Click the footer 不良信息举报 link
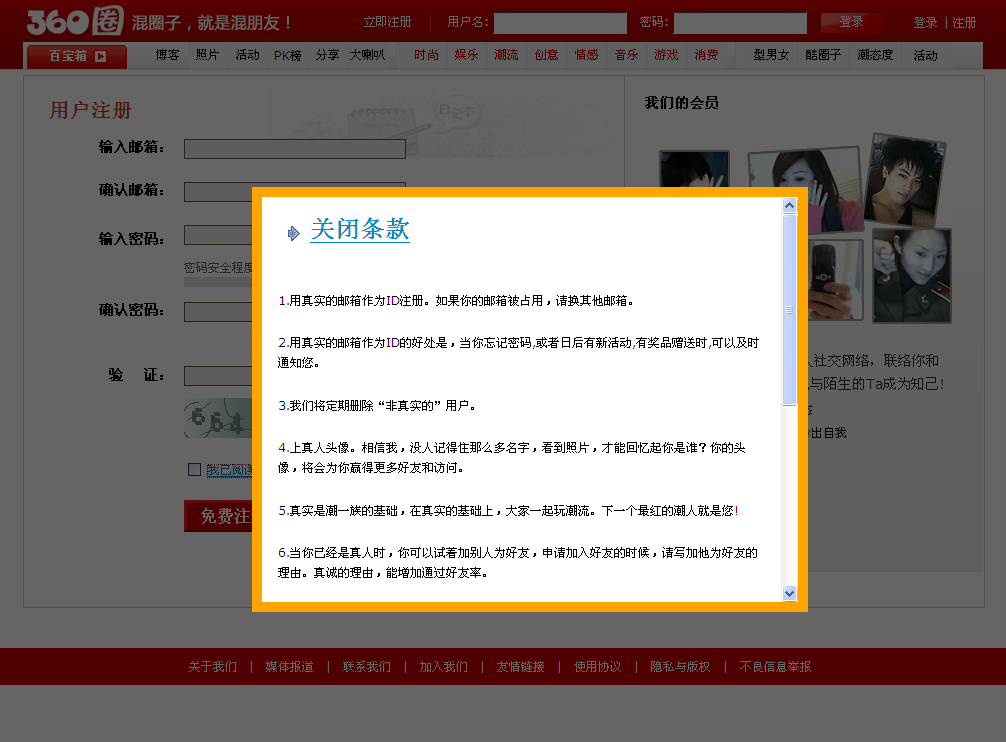1006x742 pixels. (775, 667)
